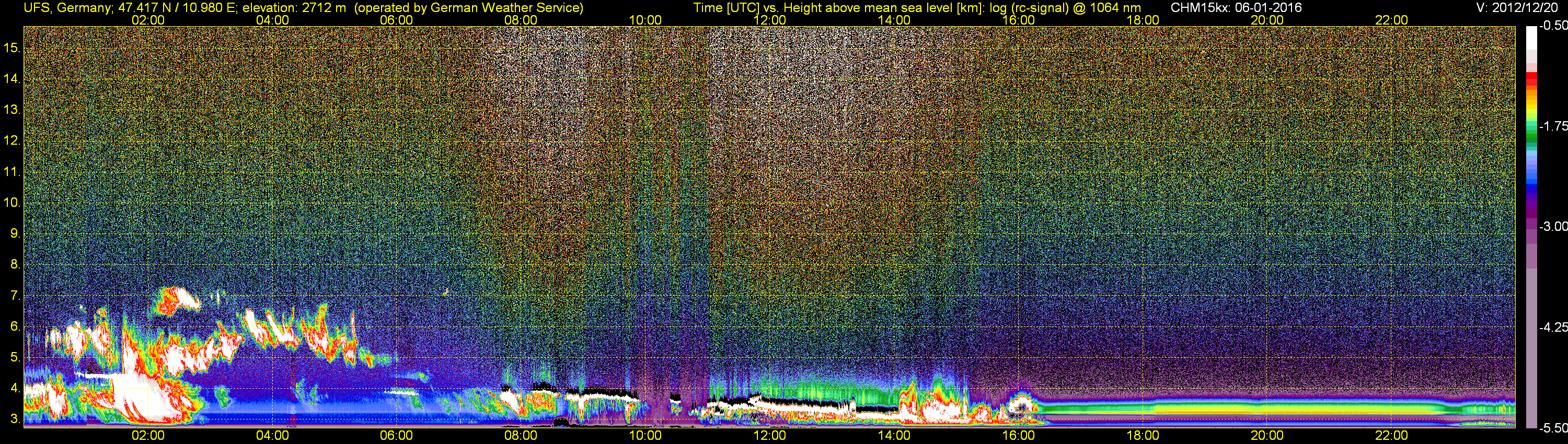Viewport: 1568px width, 444px height.
Task: Click the station title "UFS, Germany; 47.417 N / 10.980 E"
Action: [x=130, y=8]
